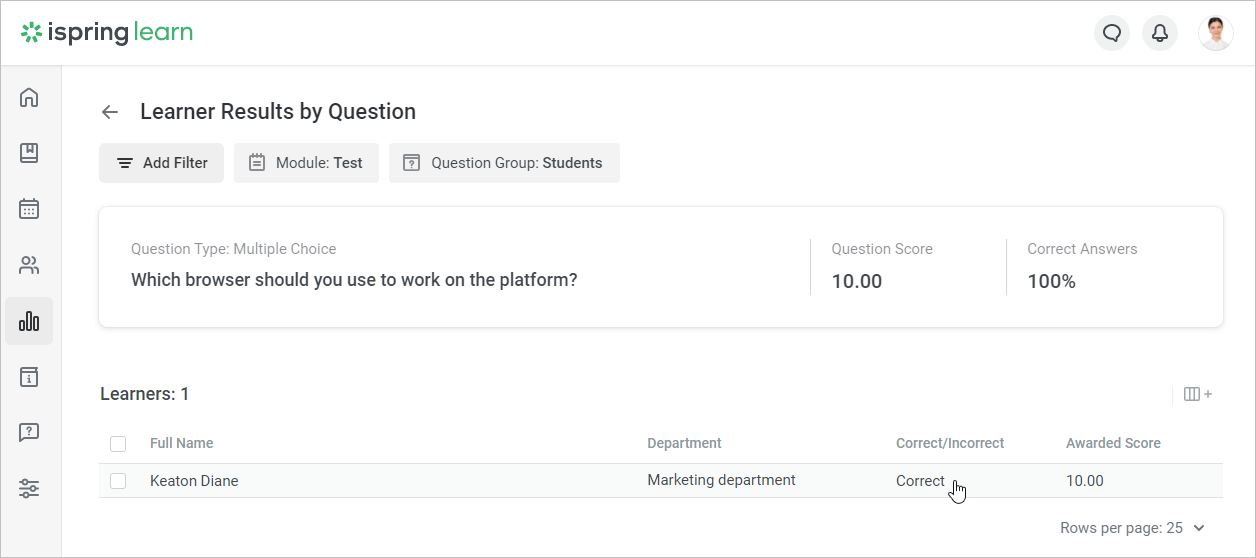Image resolution: width=1256 pixels, height=558 pixels.
Task: Open the Learning Content book icon
Action: tap(29, 153)
